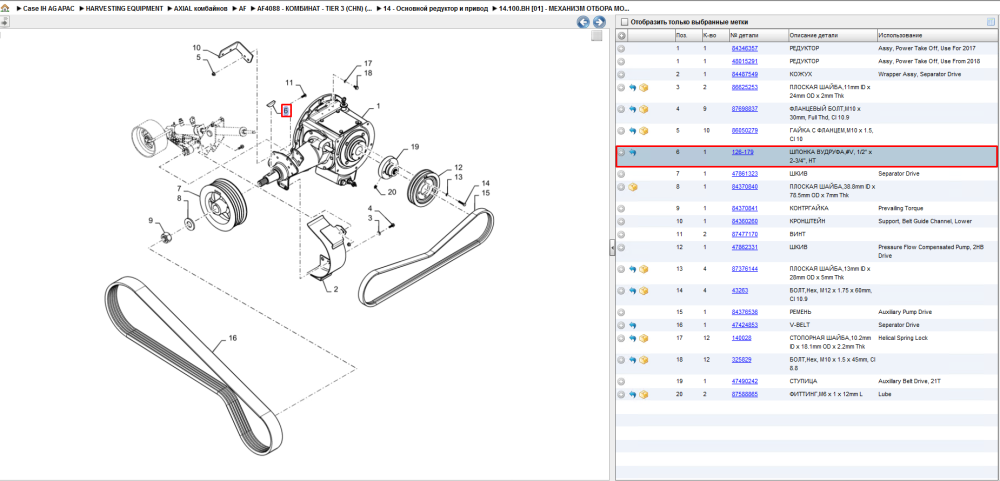Click usage text 'Prevailing Torque'
The image size is (1000, 481).
pos(900,209)
